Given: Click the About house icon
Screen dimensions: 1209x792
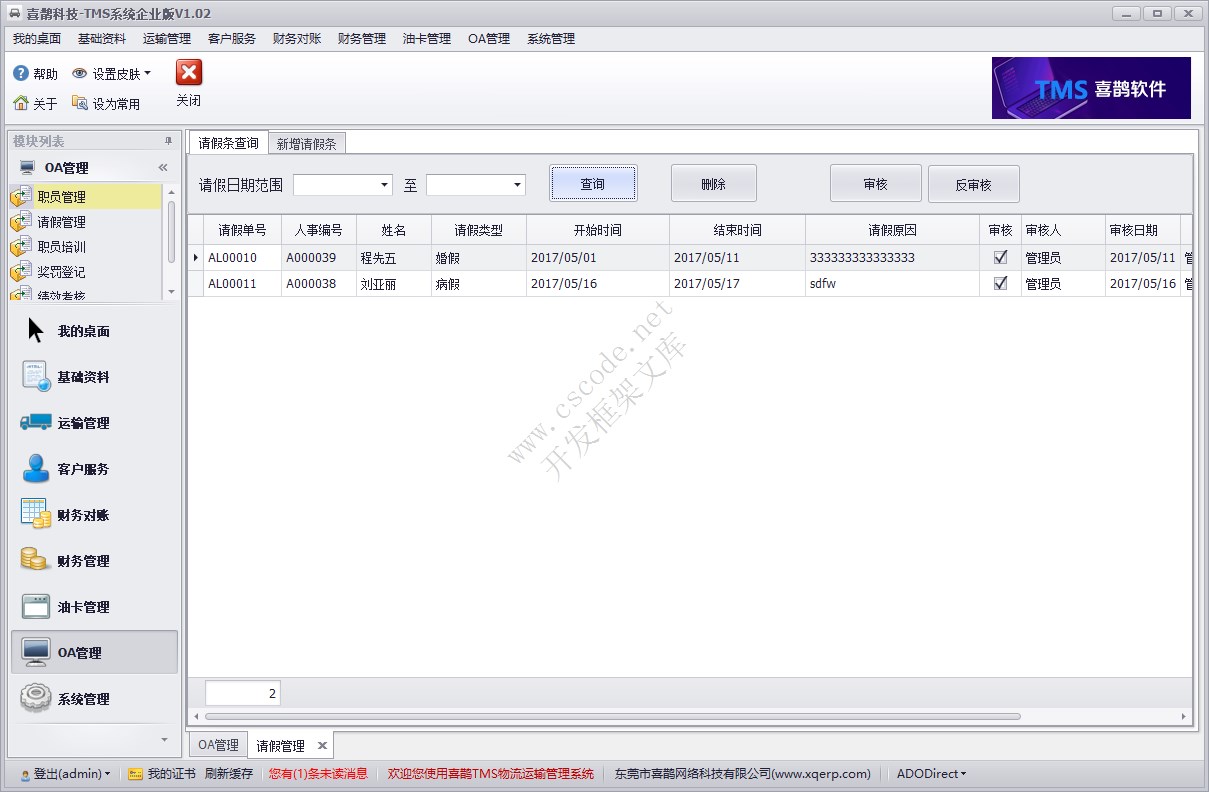Looking at the screenshot, I should 20,103.
